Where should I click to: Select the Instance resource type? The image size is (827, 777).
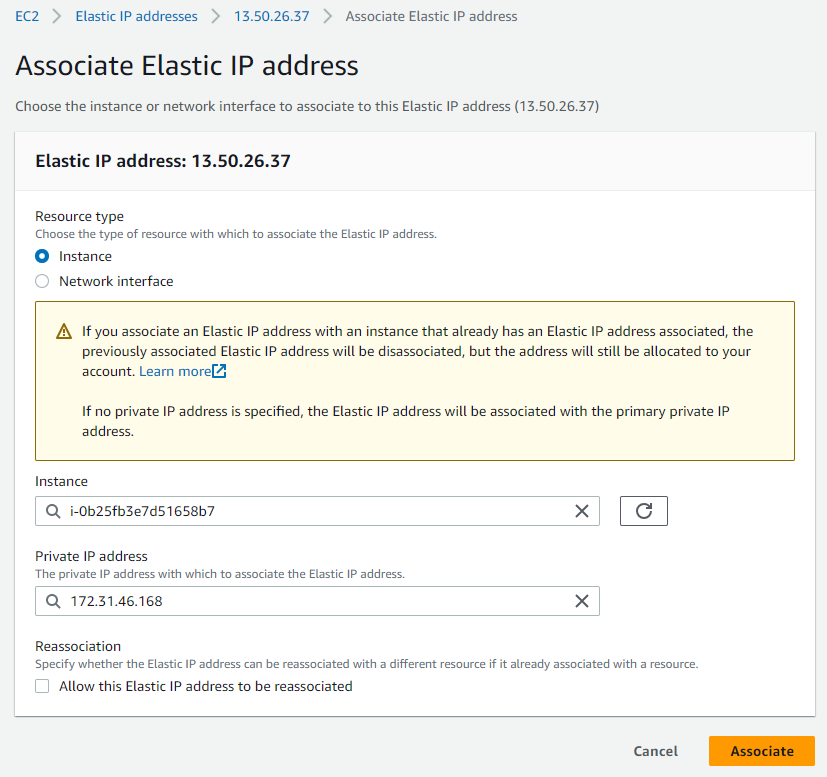click(42, 256)
